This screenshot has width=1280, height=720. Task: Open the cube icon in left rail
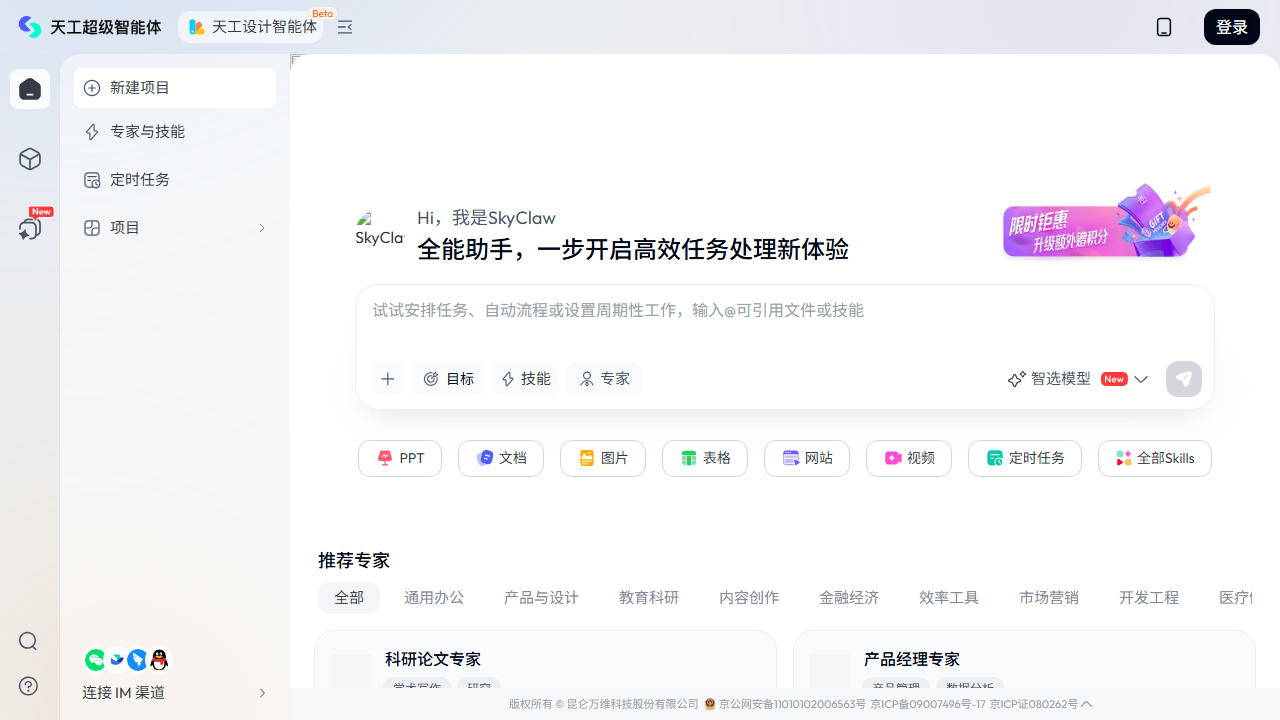click(x=30, y=159)
